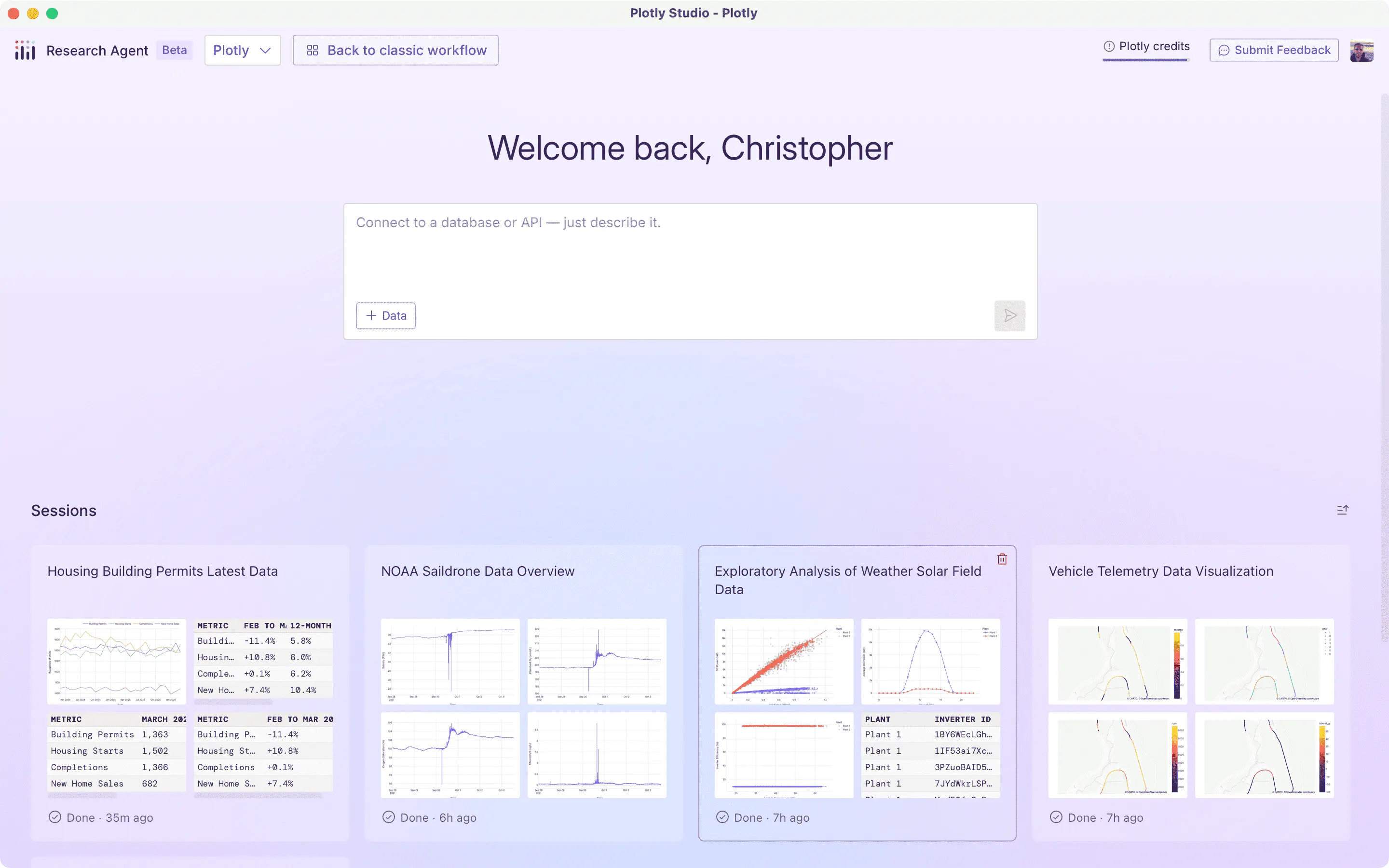Click the macOS yellow minimize button
This screenshot has width=1389, height=868.
pyautogui.click(x=33, y=13)
